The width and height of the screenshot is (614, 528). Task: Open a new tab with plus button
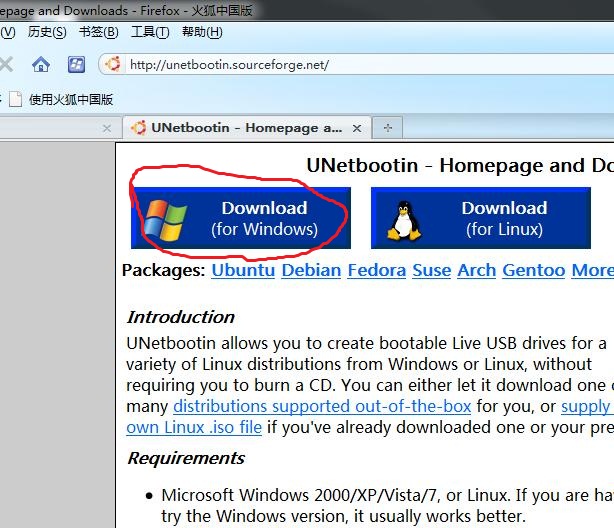click(387, 128)
